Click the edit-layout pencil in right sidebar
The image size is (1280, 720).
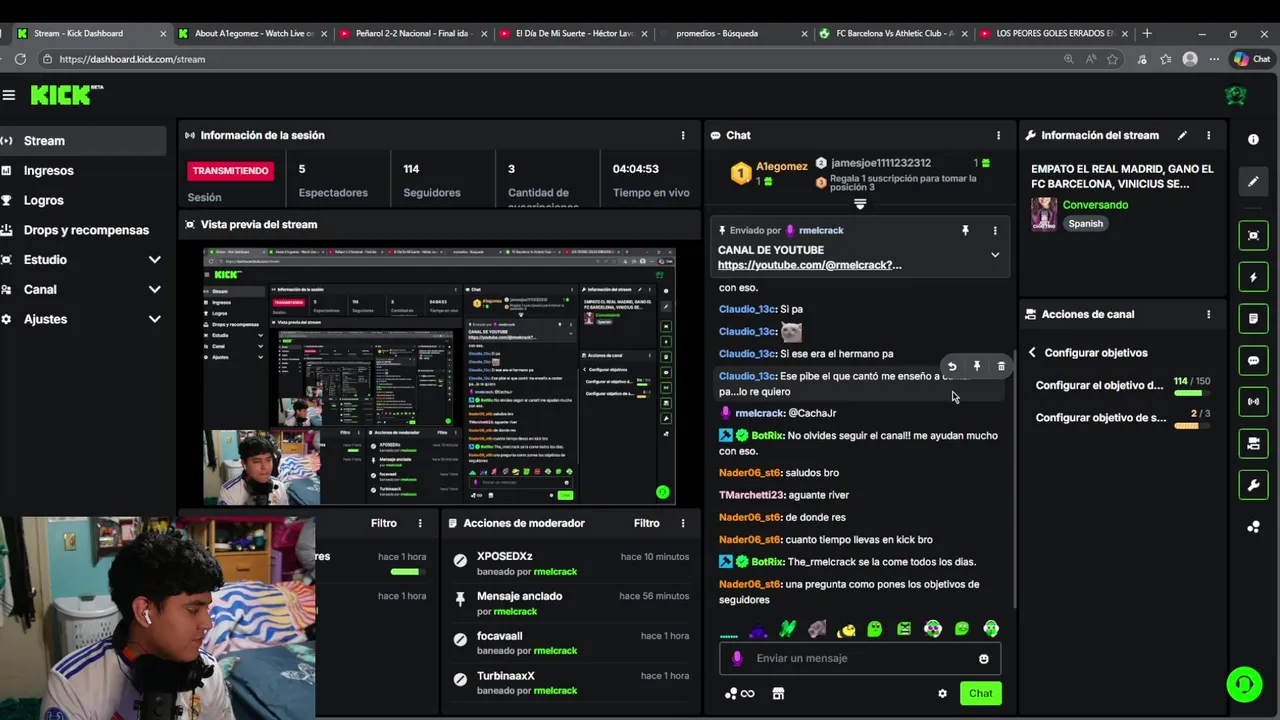pos(1253,182)
